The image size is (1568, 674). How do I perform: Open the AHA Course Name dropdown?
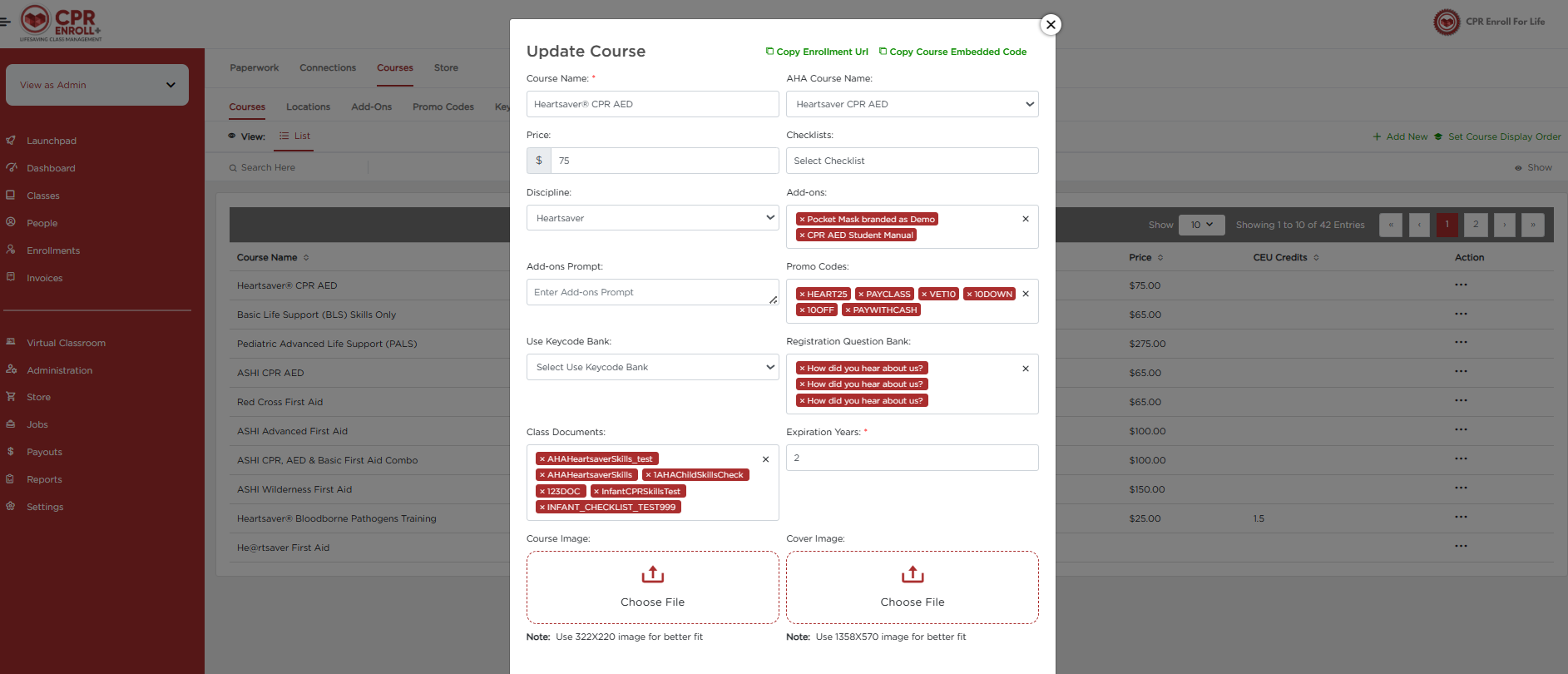[912, 104]
